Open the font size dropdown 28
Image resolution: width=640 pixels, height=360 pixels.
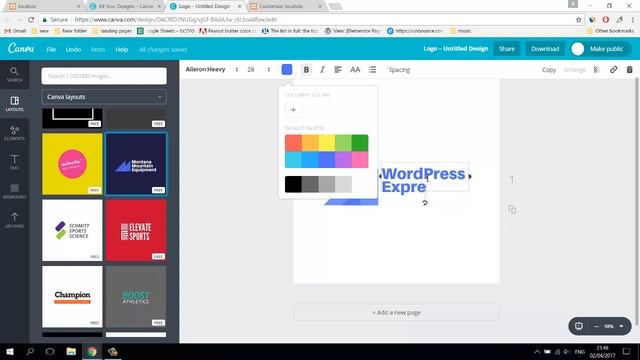coord(258,69)
